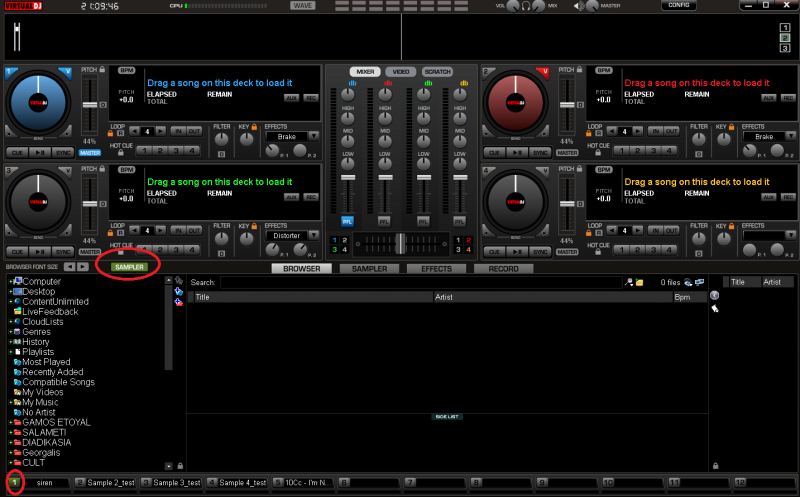Enlarge browser font size with right arrow

tap(83, 267)
